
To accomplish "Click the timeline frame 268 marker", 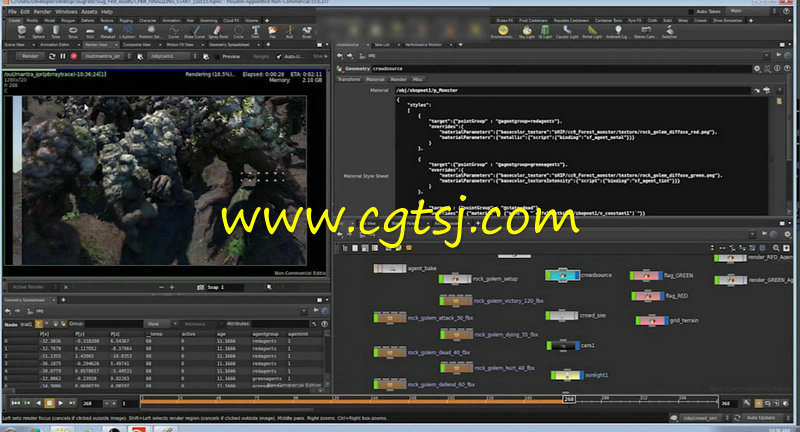I will [569, 399].
